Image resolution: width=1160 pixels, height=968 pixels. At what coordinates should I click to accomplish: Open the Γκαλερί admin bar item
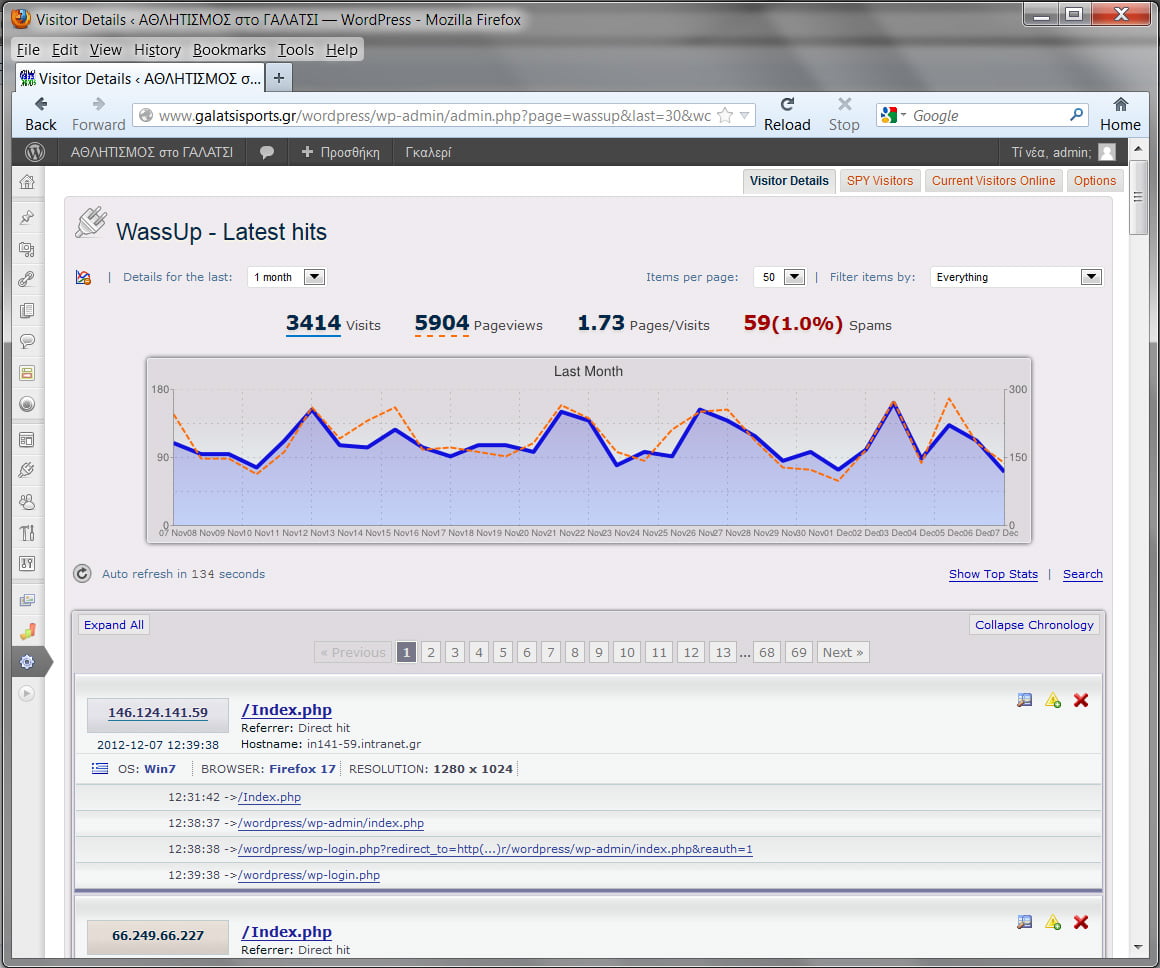pos(428,152)
